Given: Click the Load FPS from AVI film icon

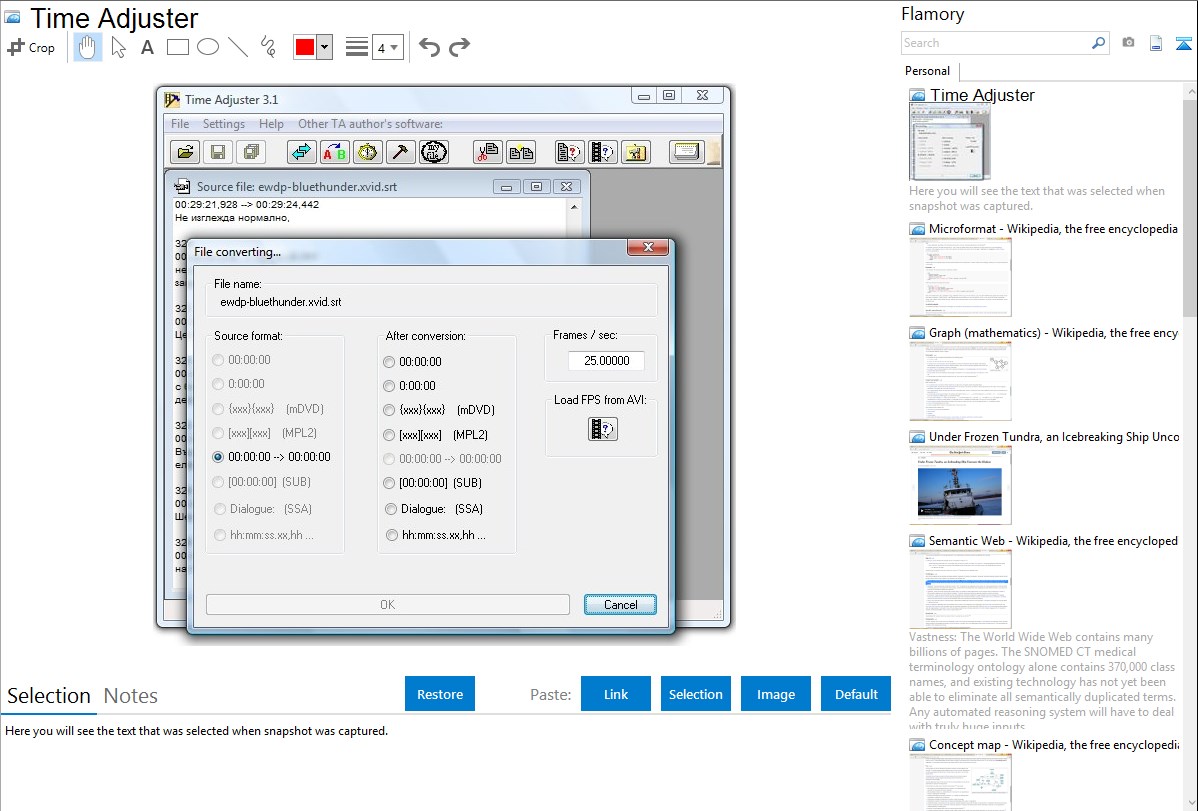Looking at the screenshot, I should tap(603, 429).
